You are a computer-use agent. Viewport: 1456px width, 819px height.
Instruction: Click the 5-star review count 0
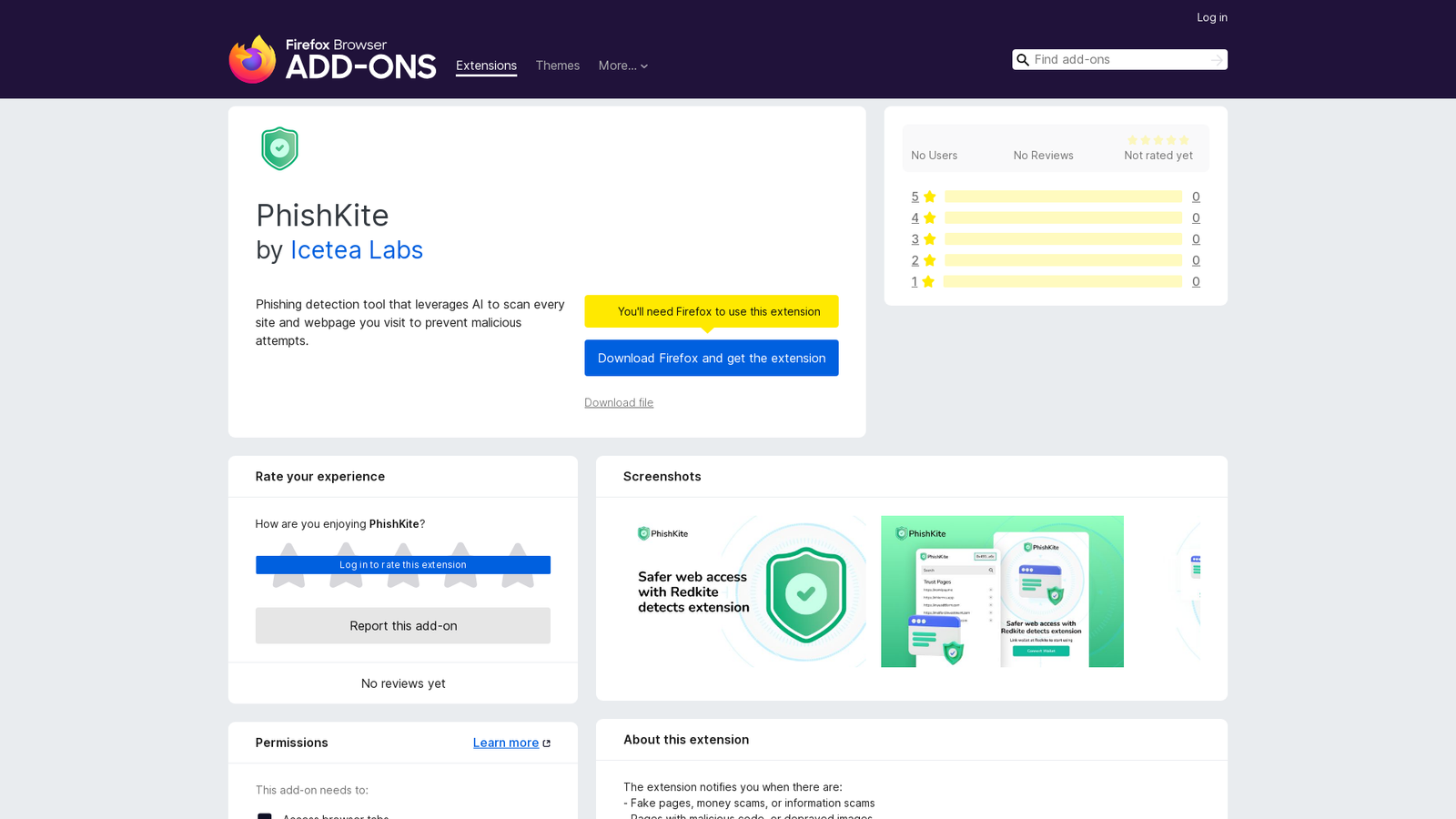tap(1196, 197)
